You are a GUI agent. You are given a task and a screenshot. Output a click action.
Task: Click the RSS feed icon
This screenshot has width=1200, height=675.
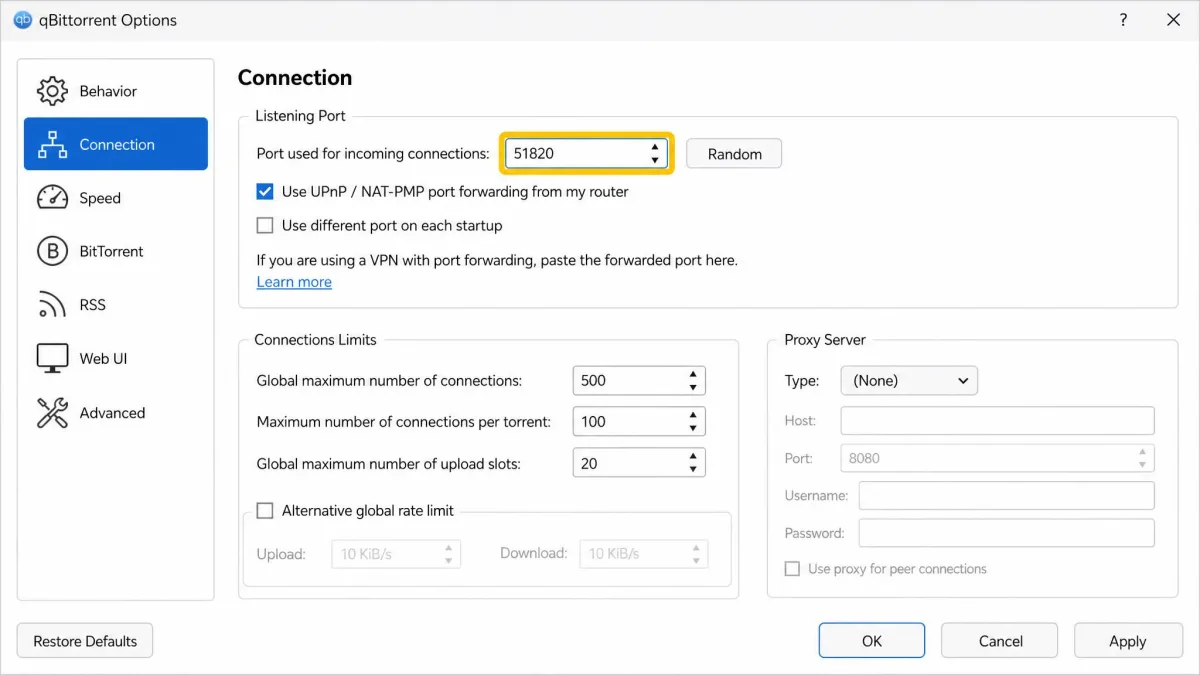tap(52, 305)
